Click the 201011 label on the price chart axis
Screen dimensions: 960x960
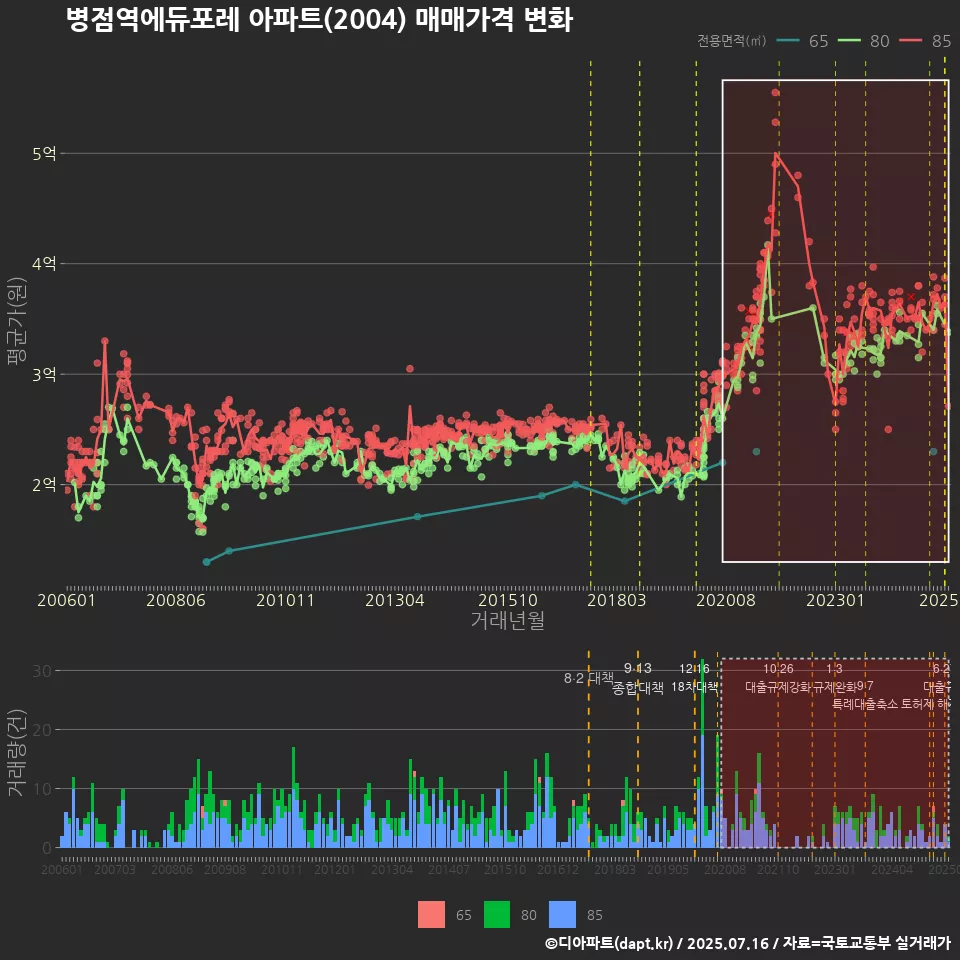pos(285,600)
